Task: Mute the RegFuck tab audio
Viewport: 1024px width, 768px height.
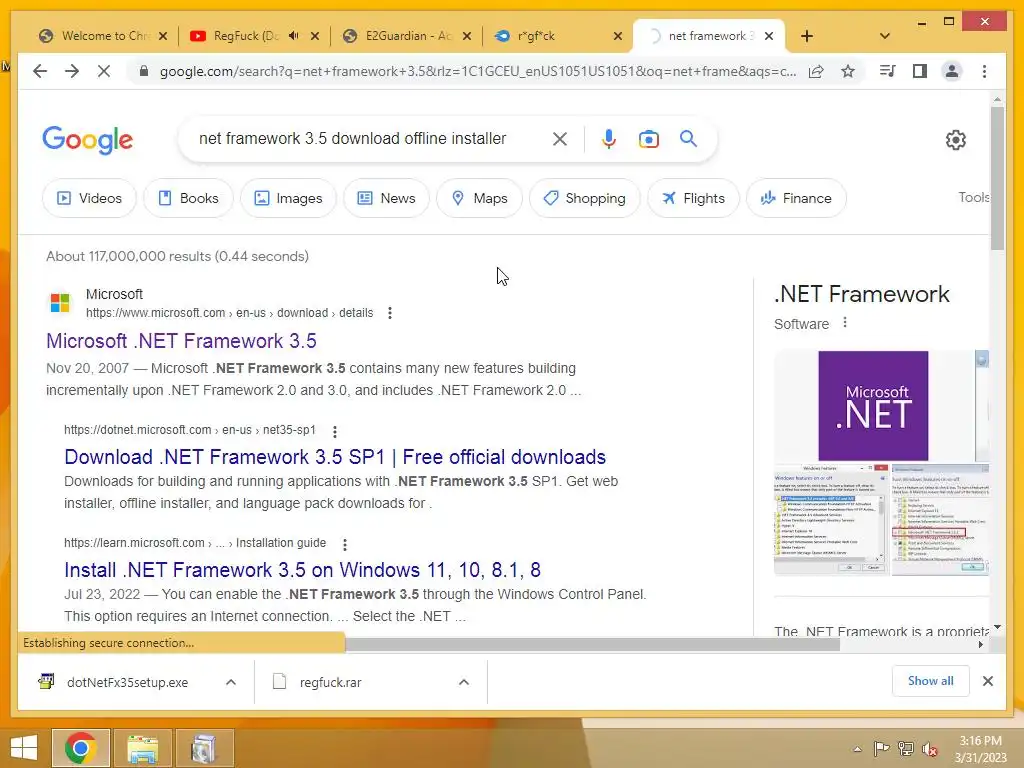Action: click(294, 36)
